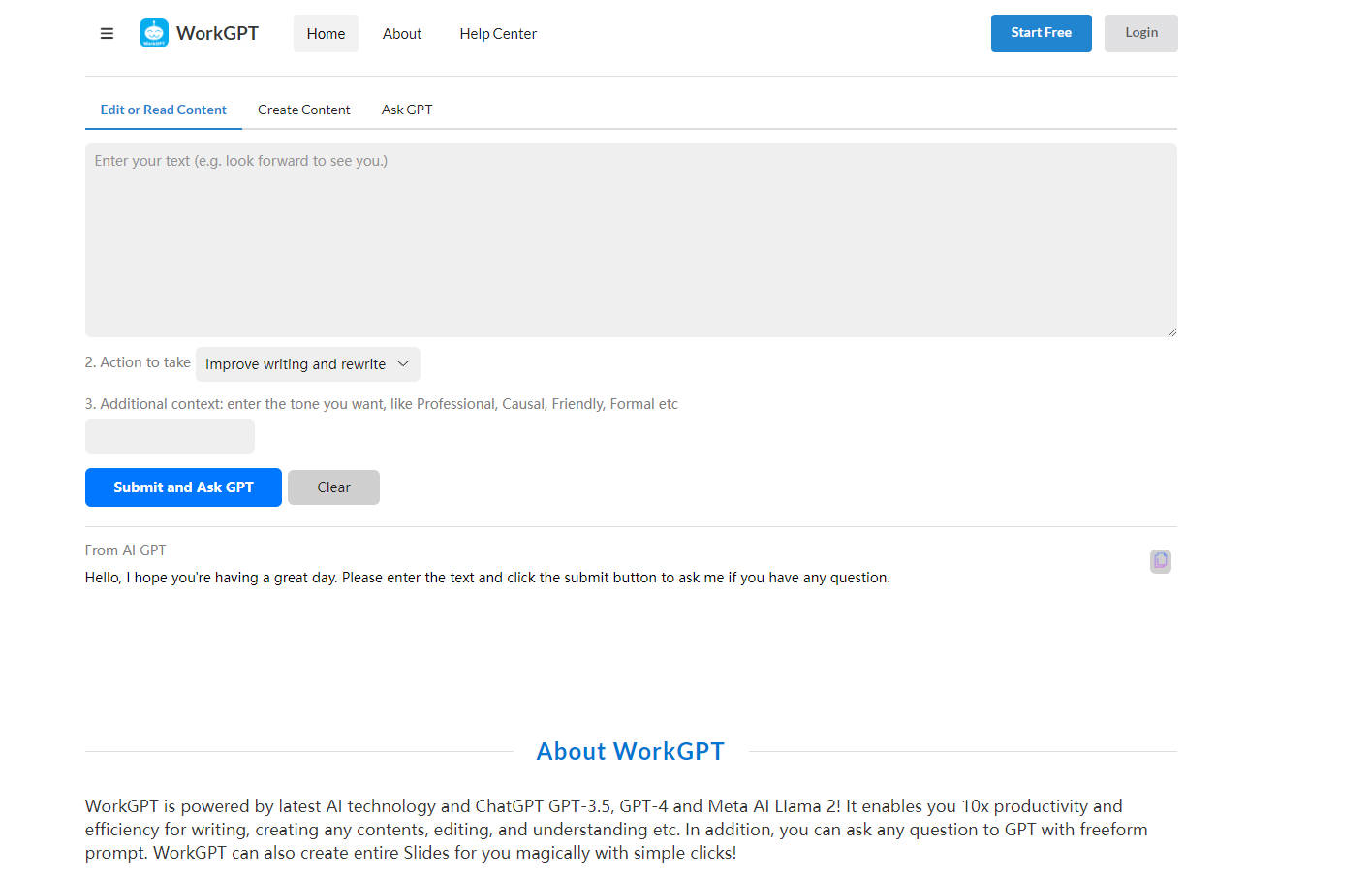Focus the 'Enter your text' text area
1372x880 pixels.
[x=630, y=240]
